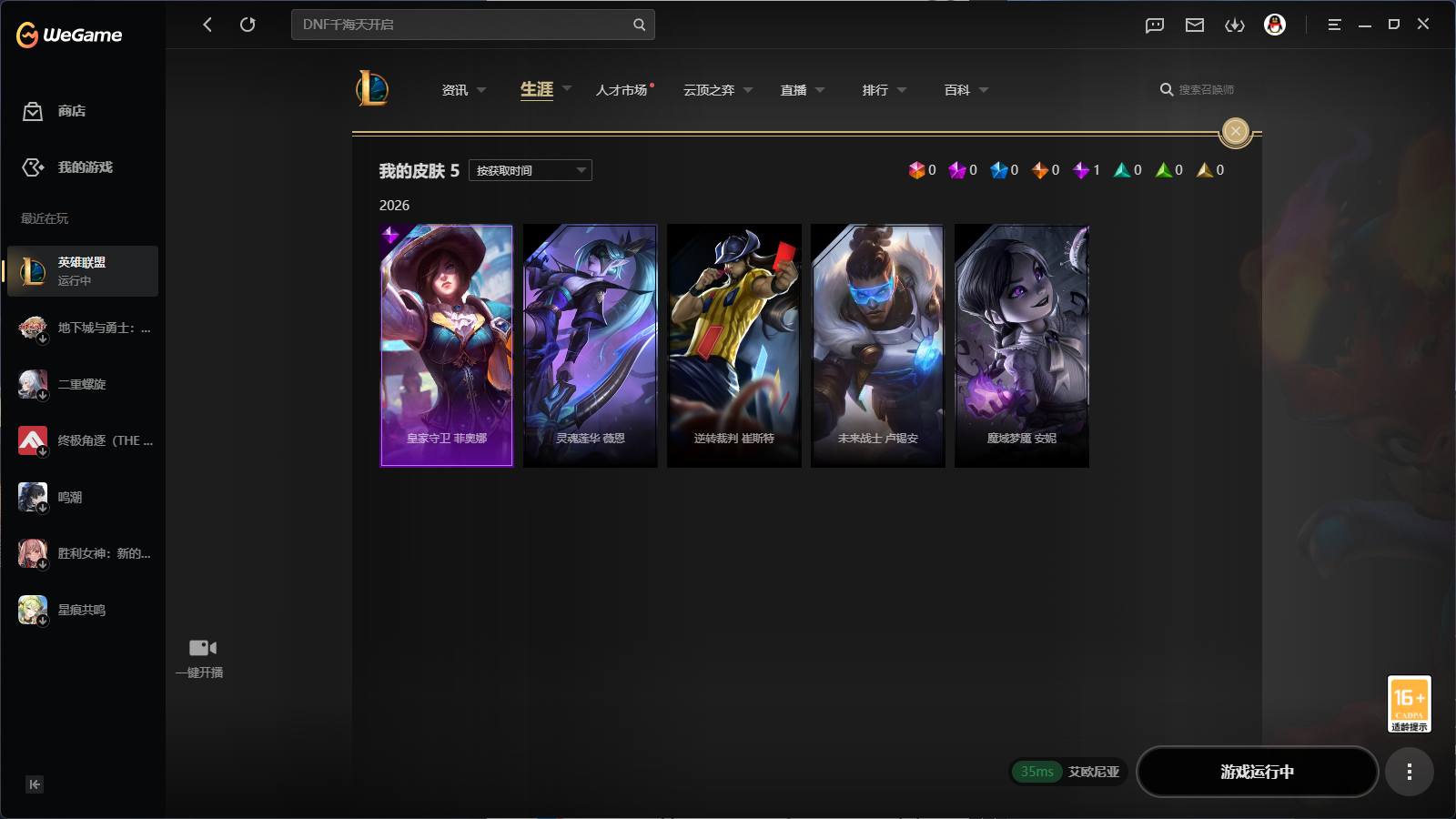Open the 资讯 news tab
This screenshot has height=819, width=1456.
[x=455, y=90]
